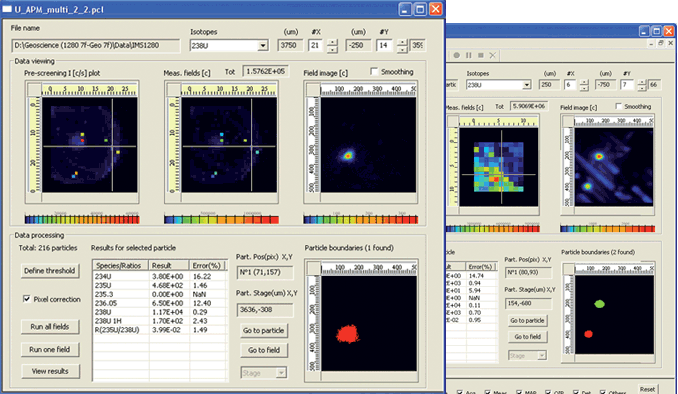Click the Error(%) column header in front window
This screenshot has width=678, height=394.
(207, 266)
